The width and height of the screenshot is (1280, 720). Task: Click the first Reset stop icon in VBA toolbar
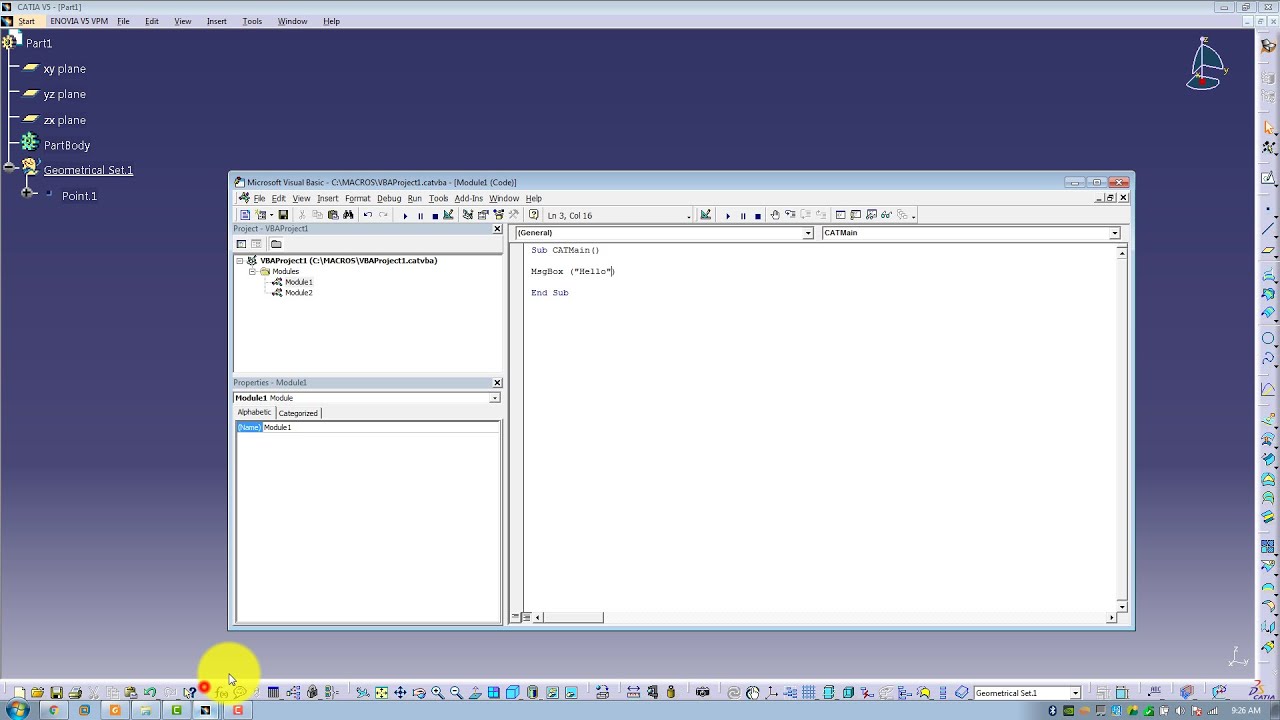[x=435, y=215]
